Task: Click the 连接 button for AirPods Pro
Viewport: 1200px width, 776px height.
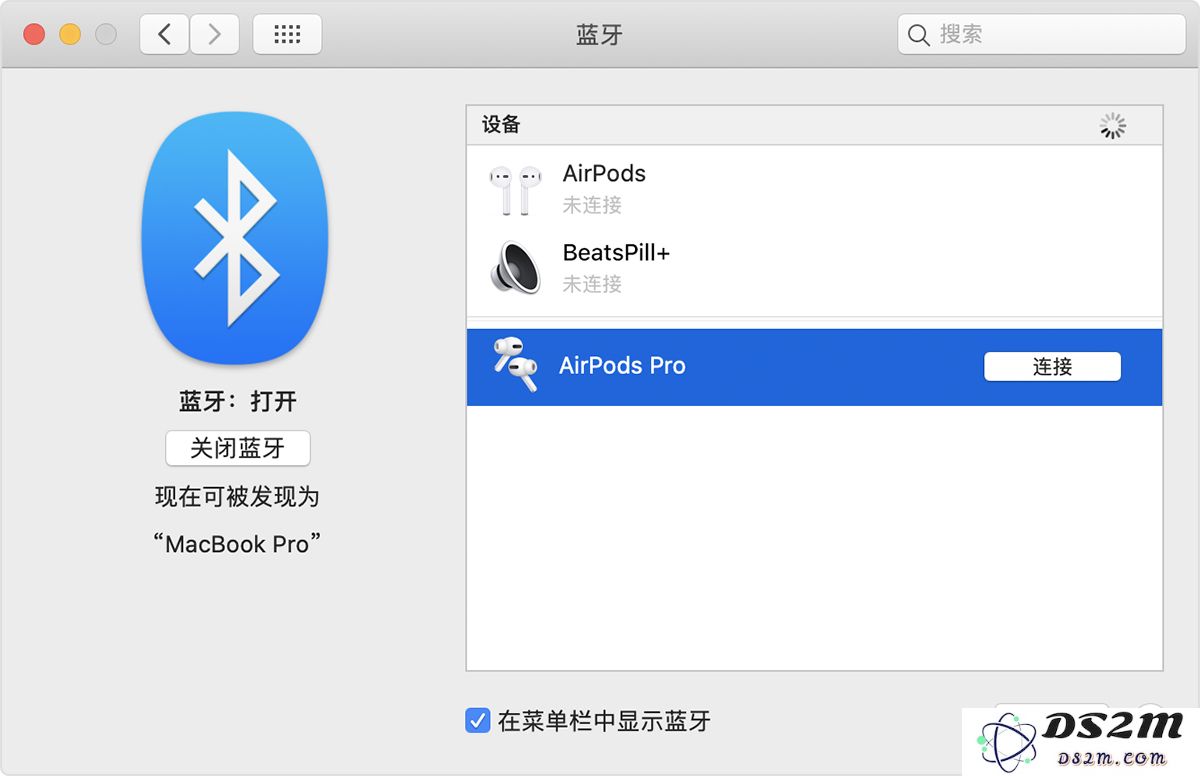Action: 1052,367
